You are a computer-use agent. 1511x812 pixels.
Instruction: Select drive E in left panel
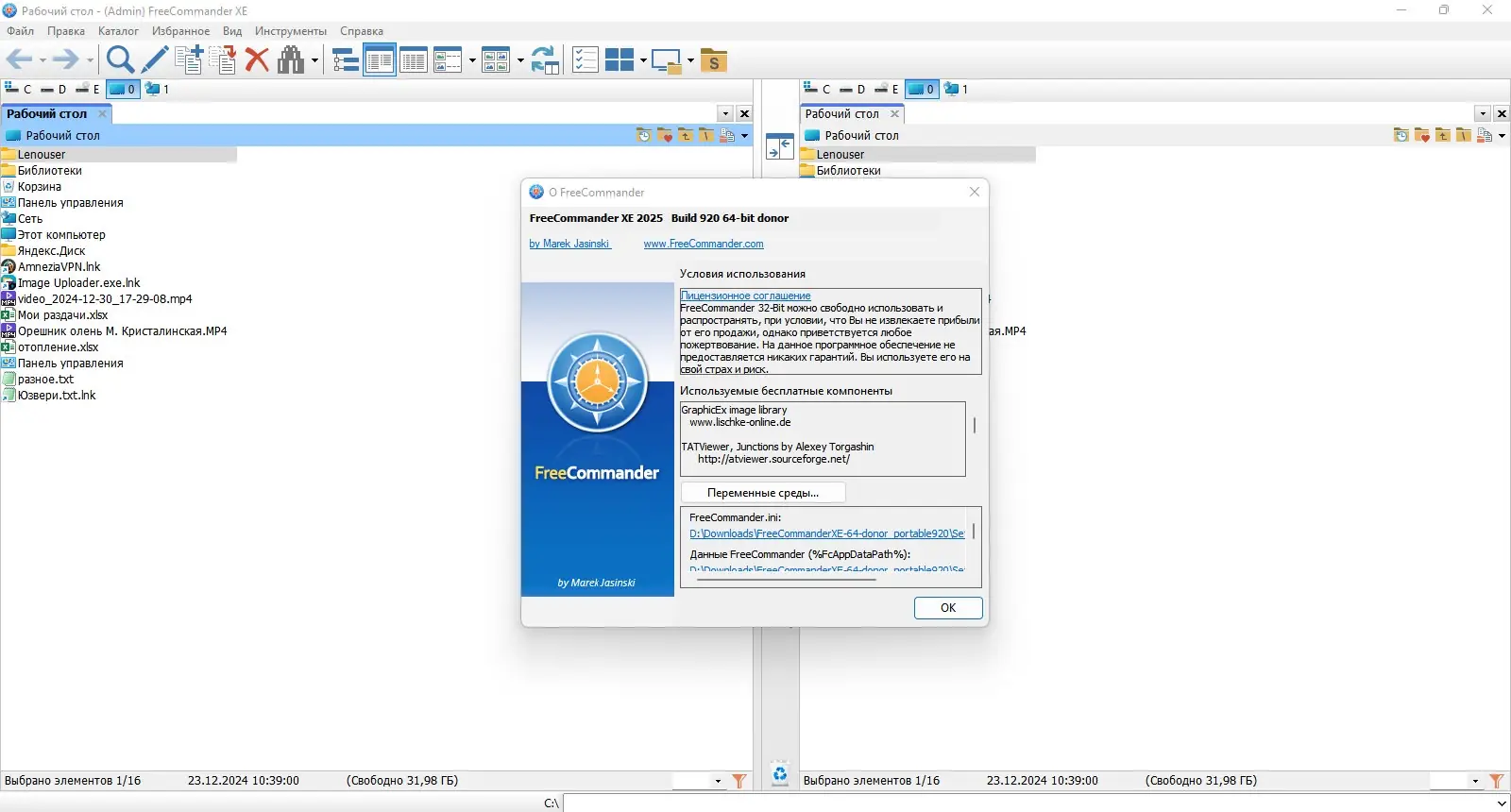[x=87, y=89]
